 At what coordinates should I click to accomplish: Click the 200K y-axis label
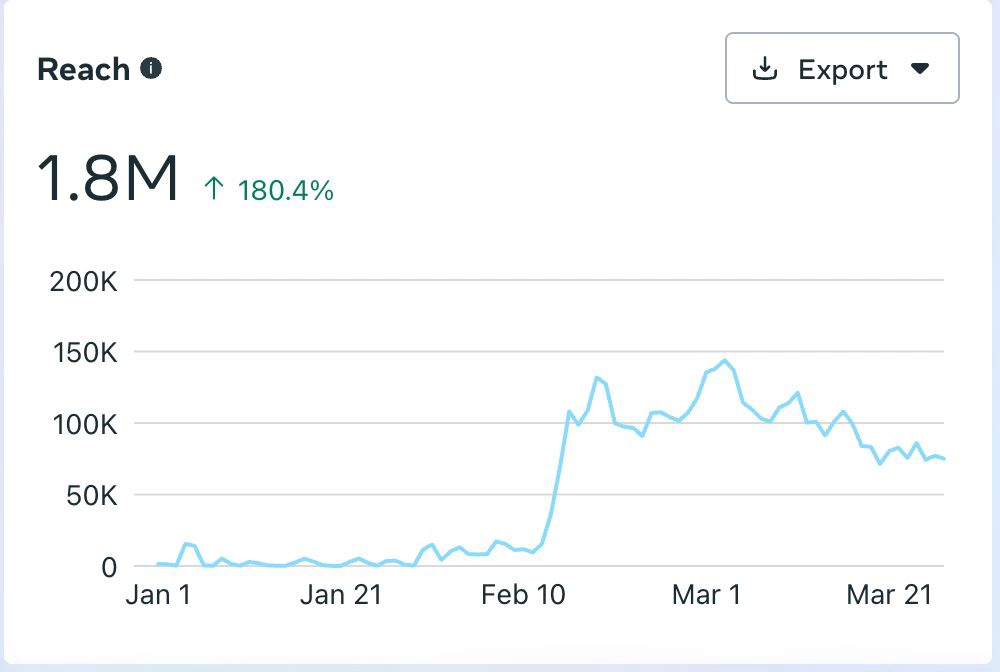(84, 281)
